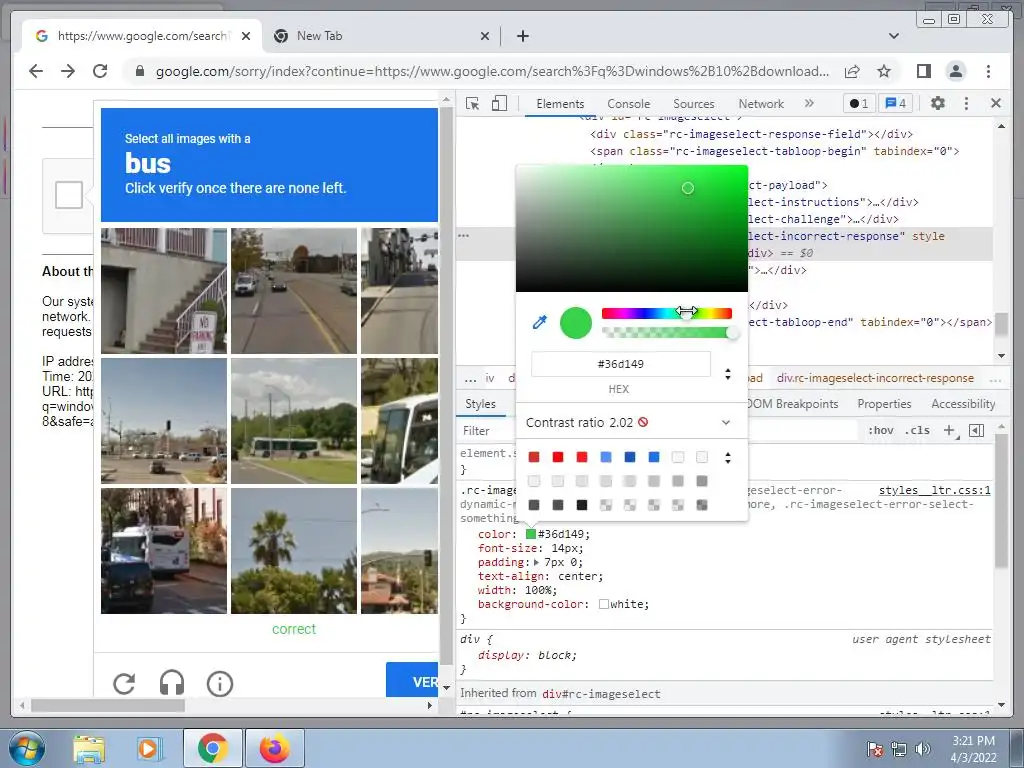Screen dimensions: 1024x768
Task: Click the green saturation gradient area
Action: (x=632, y=228)
